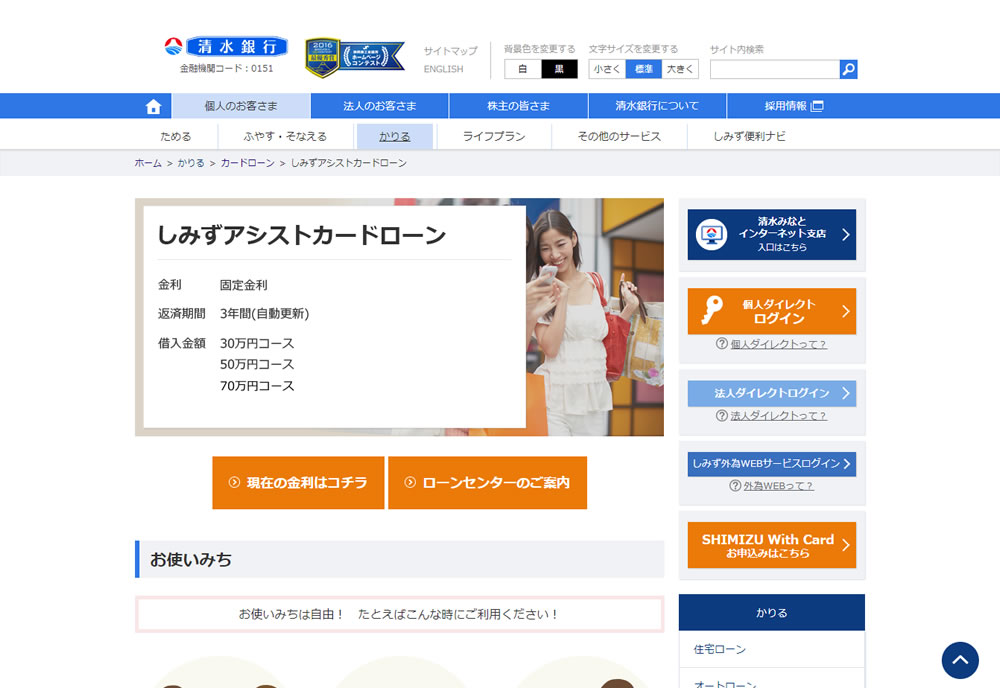Click the chevron on SHIMIZU With Card banner
The width and height of the screenshot is (1000, 688).
[x=846, y=545]
